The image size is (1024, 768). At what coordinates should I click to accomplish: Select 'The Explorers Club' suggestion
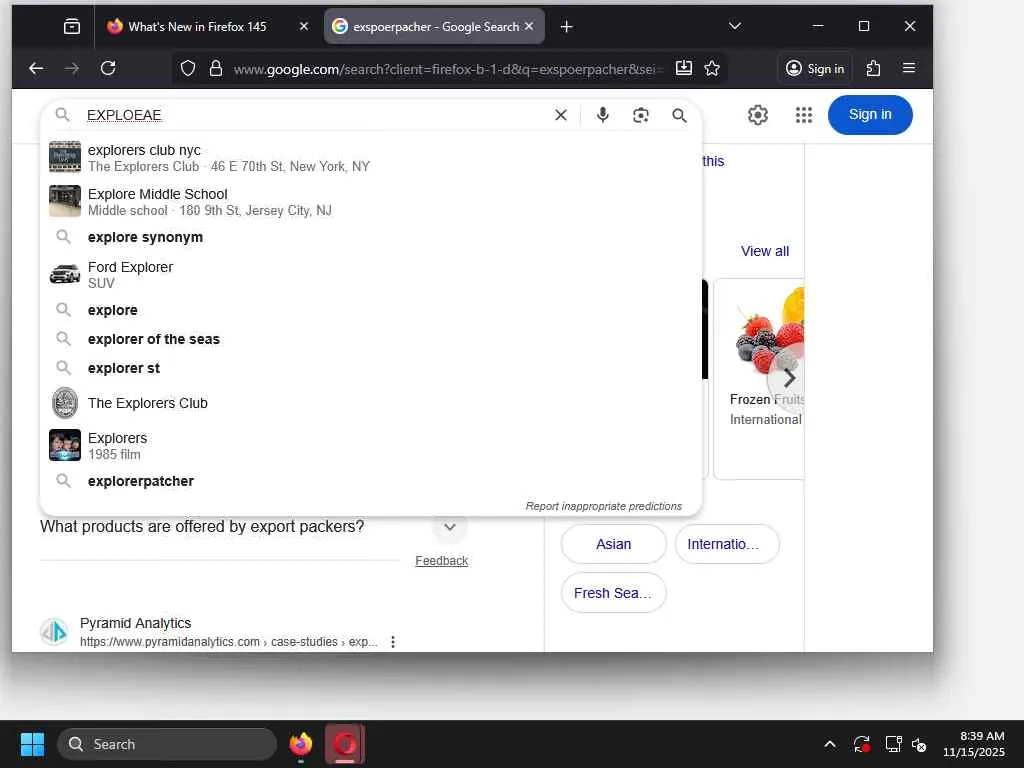coord(371,403)
